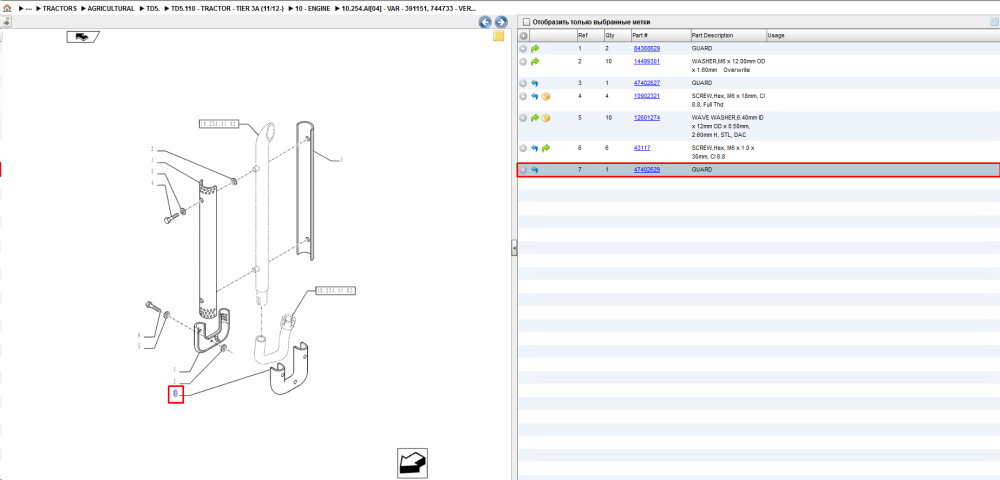Open part number link 12601274

click(x=646, y=118)
